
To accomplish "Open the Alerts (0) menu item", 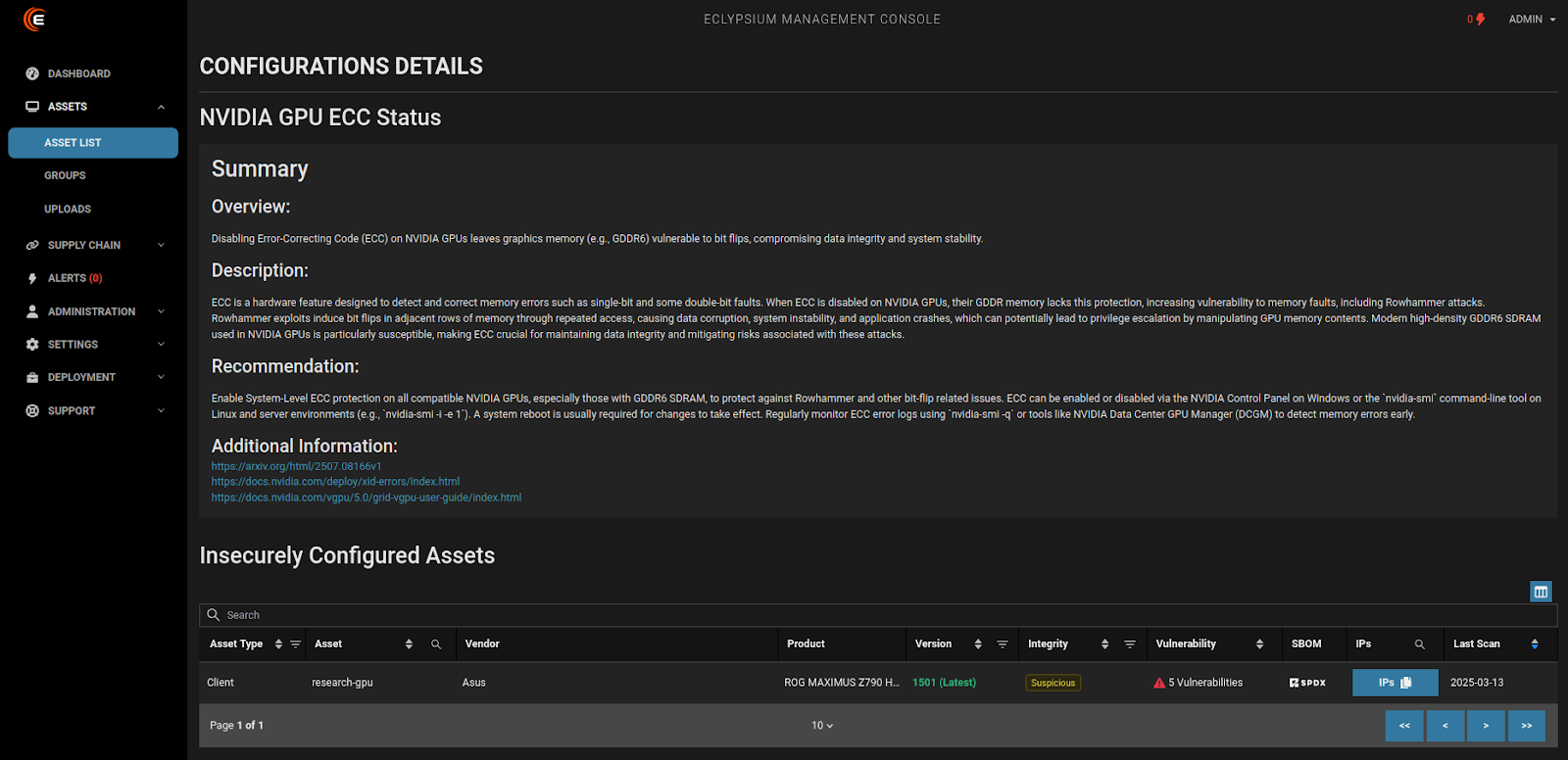I will pyautogui.click(x=75, y=278).
